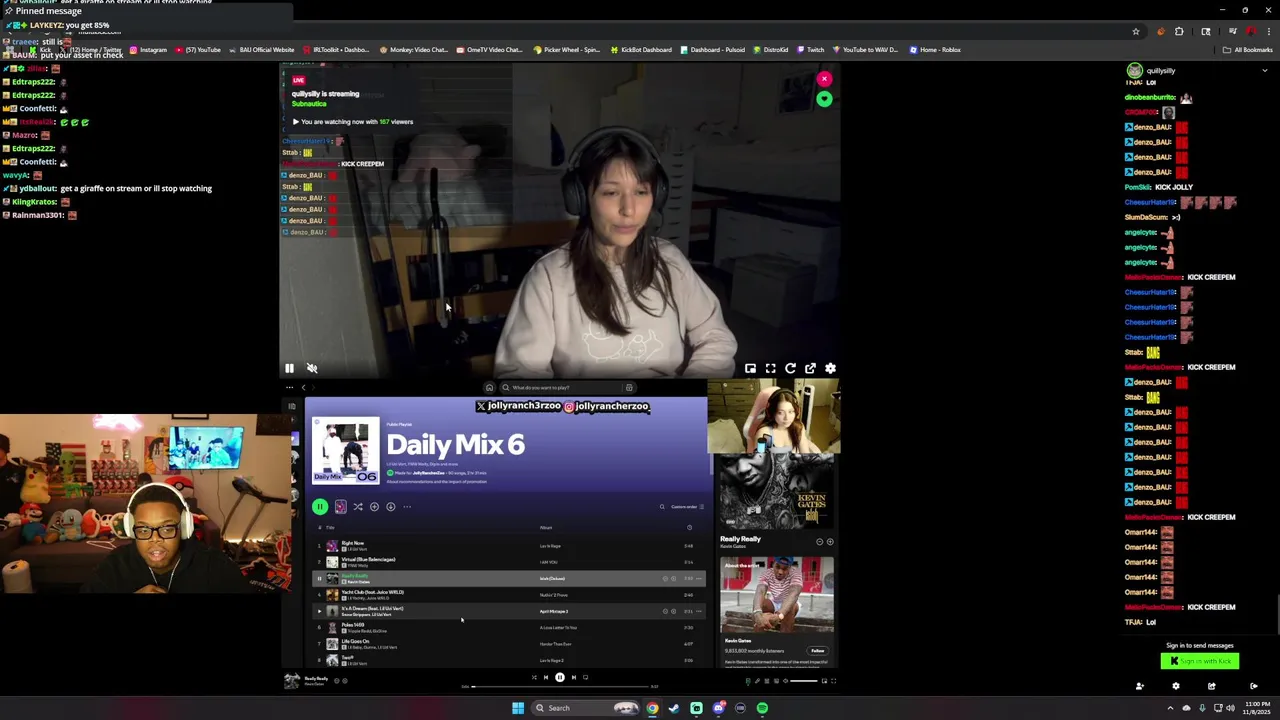Image resolution: width=1280 pixels, height=720 pixels.
Task: Search within the Daily Mix 6 playlist
Action: [x=661, y=507]
